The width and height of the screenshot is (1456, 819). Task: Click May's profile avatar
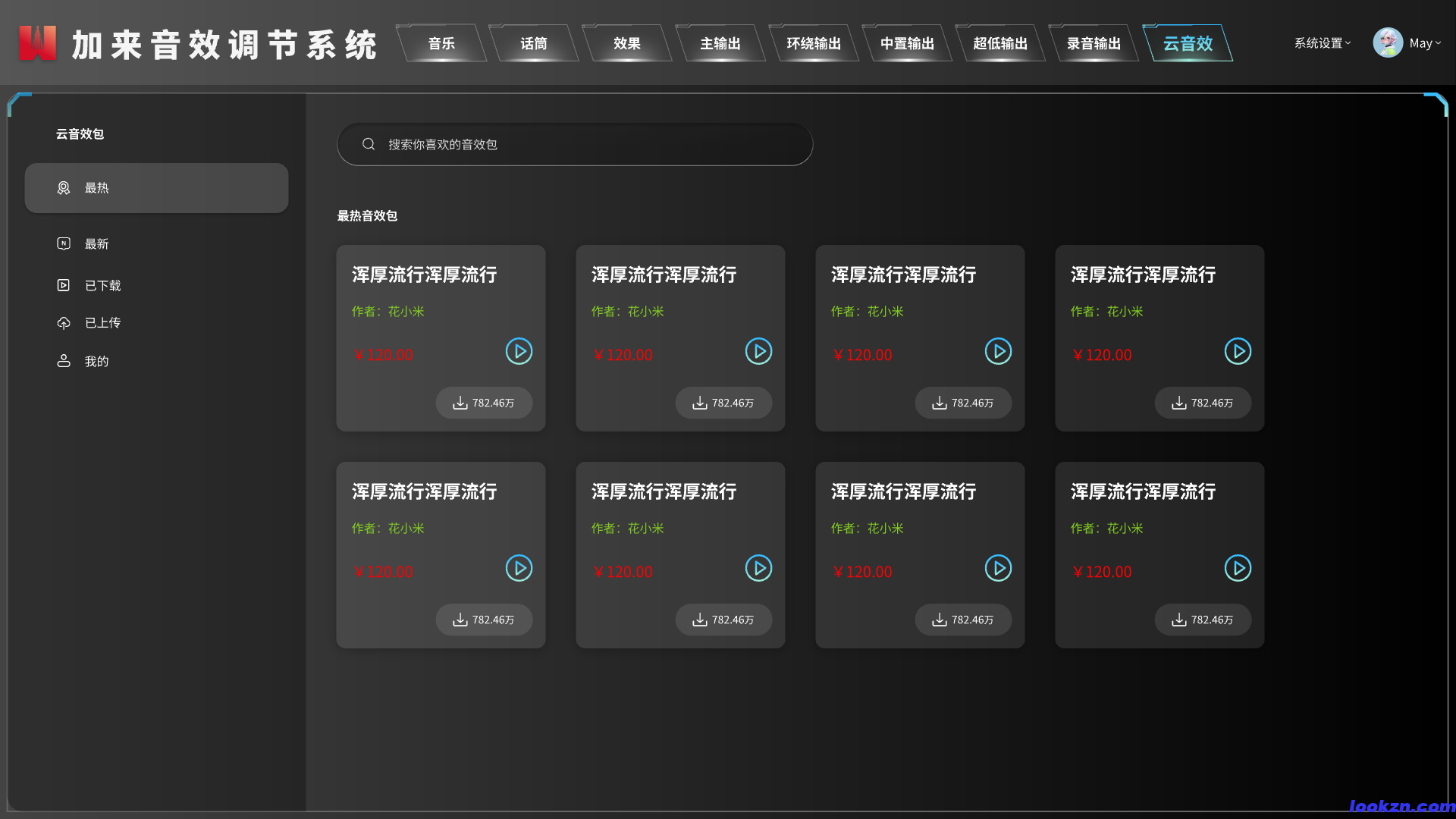pyautogui.click(x=1388, y=42)
